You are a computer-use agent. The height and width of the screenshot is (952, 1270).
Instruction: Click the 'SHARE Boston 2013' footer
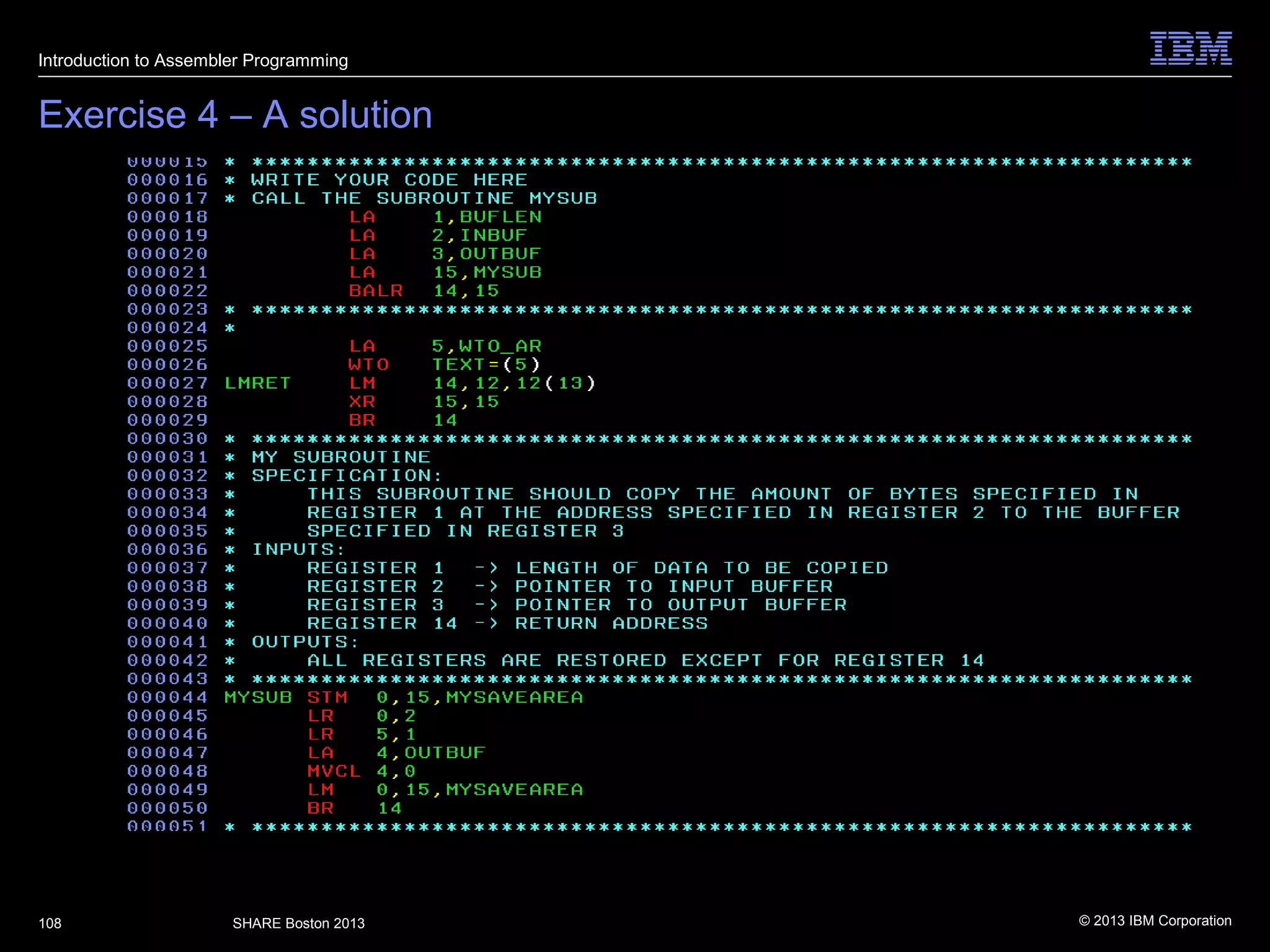[x=298, y=923]
